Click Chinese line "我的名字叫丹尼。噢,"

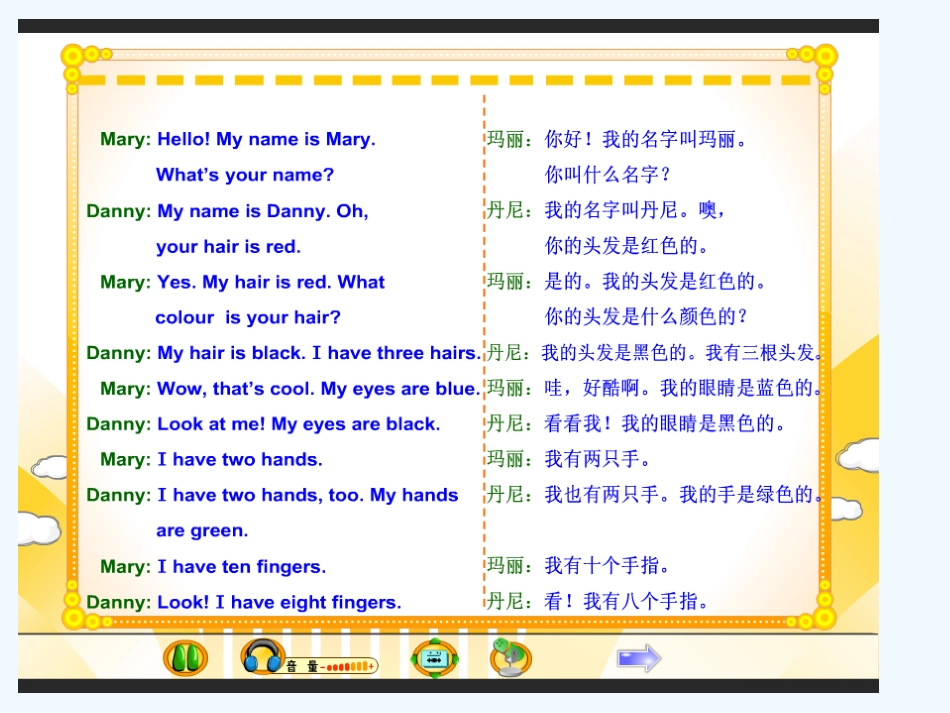point(634,210)
